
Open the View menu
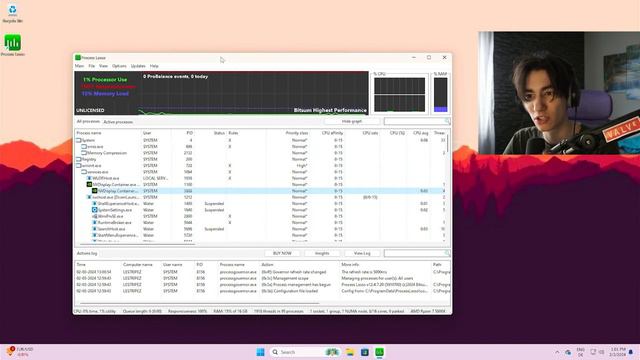pos(103,66)
